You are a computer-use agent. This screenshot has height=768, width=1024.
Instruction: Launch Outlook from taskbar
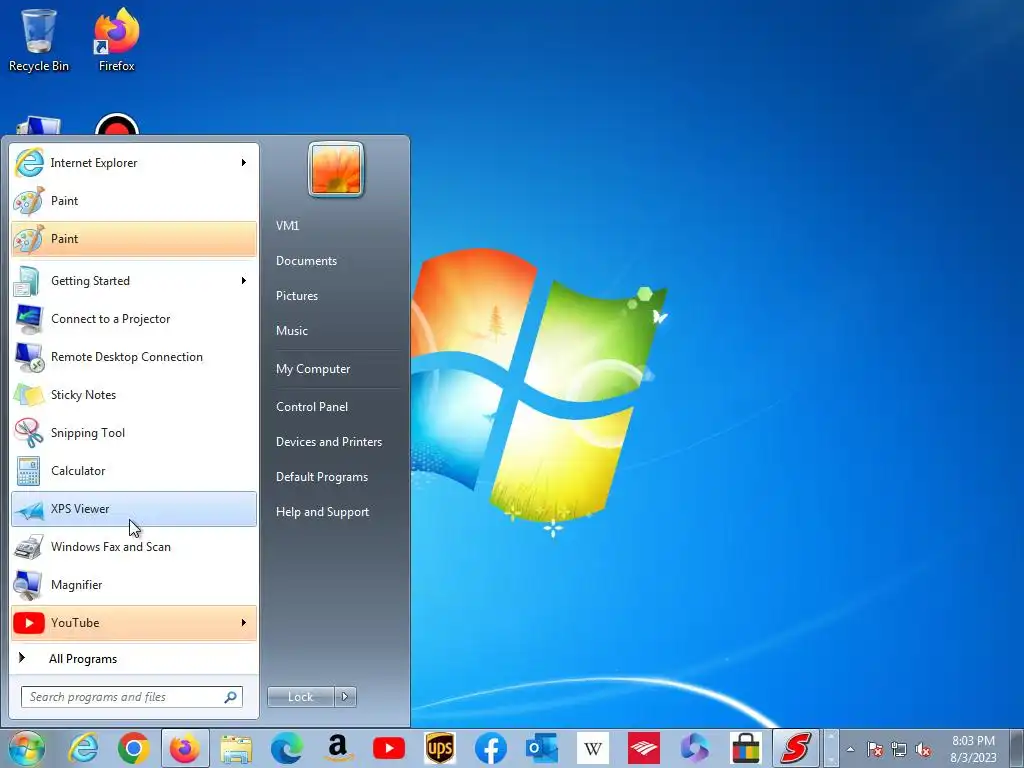click(x=541, y=748)
